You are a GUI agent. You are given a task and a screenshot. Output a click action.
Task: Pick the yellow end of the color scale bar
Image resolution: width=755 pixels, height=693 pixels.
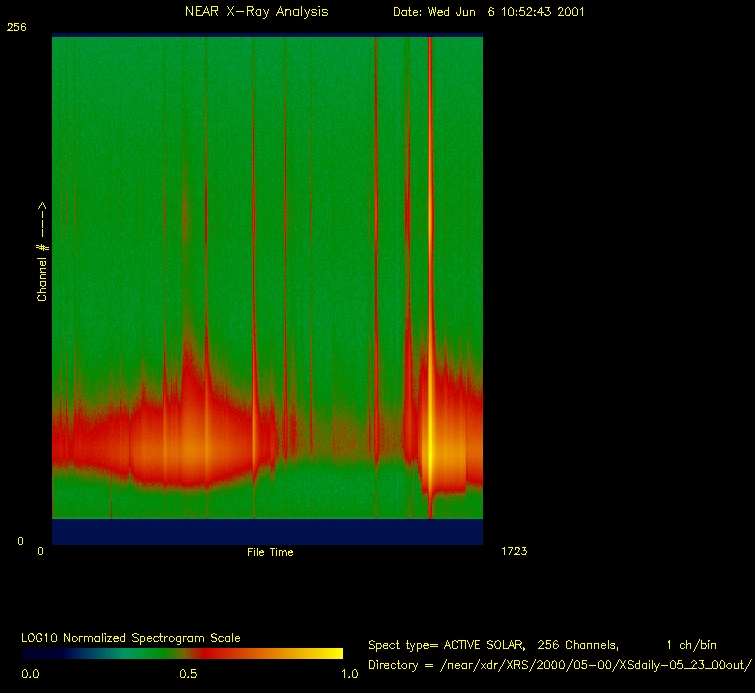pyautogui.click(x=330, y=654)
